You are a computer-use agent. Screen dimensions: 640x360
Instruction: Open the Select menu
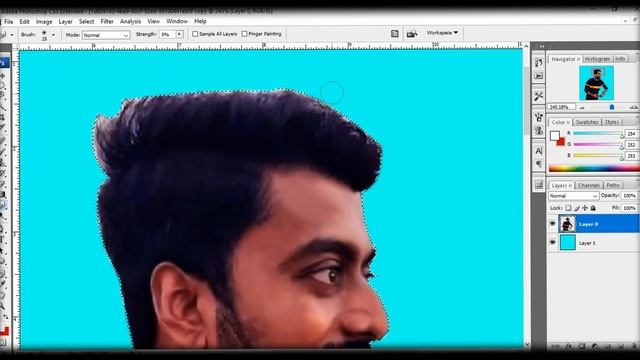87,21
